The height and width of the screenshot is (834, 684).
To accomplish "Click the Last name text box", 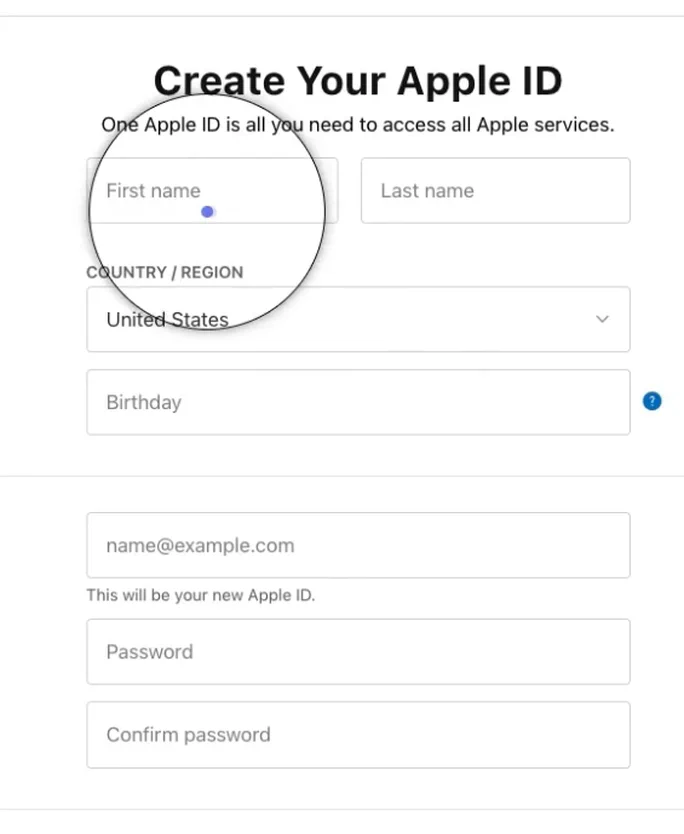I will 495,191.
